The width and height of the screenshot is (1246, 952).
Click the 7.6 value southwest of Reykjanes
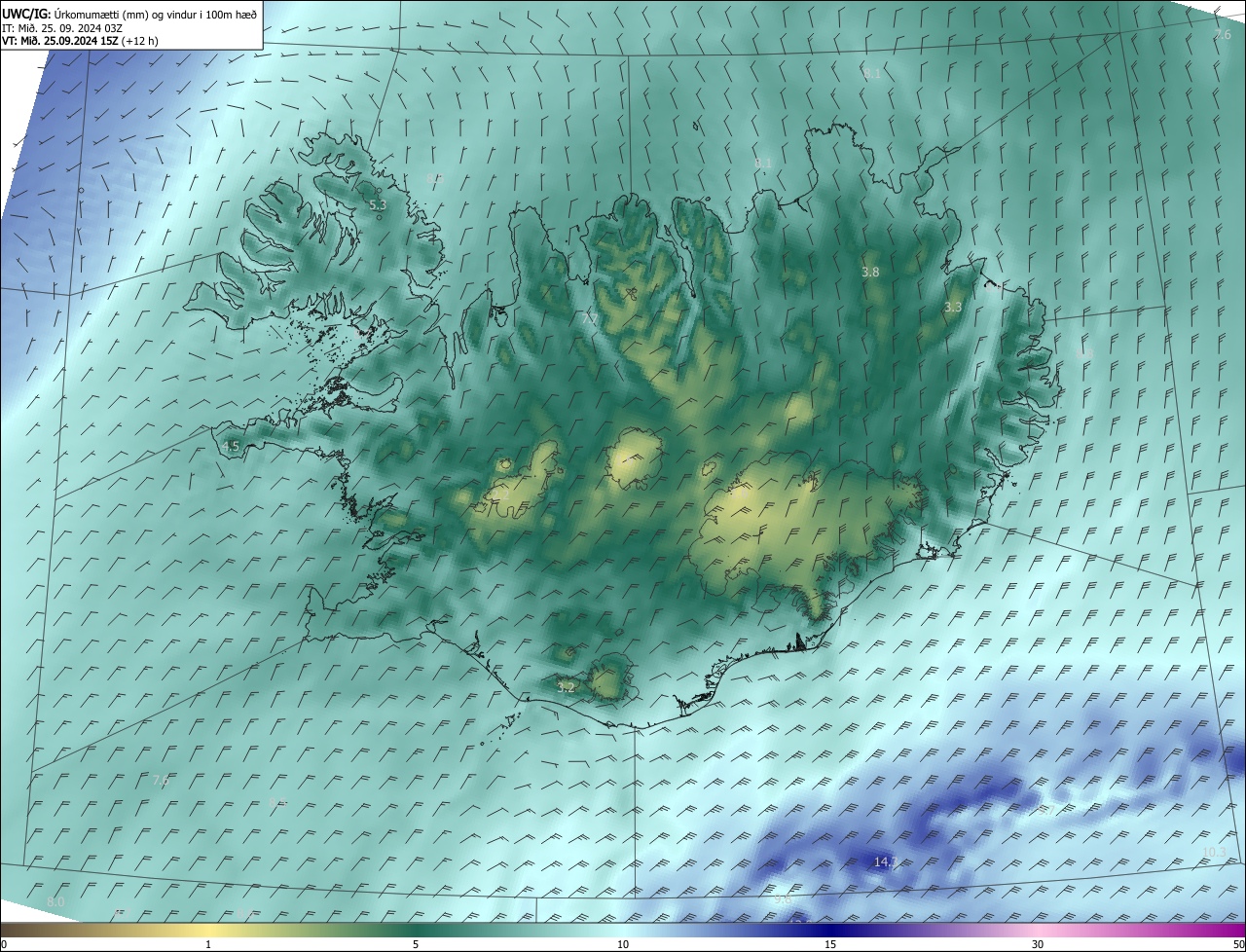[161, 781]
